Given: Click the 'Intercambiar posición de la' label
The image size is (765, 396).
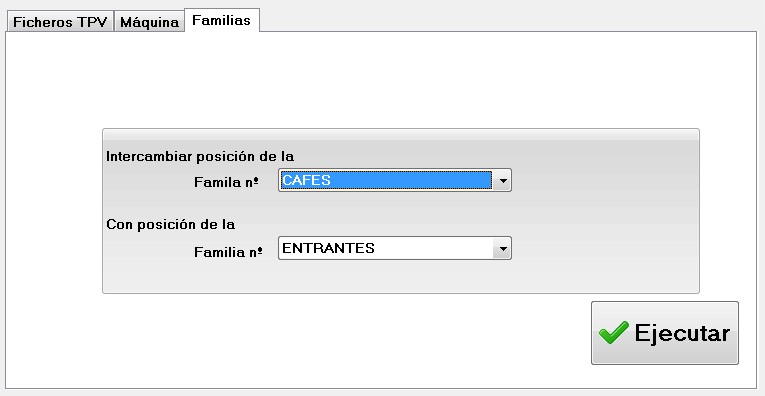Looking at the screenshot, I should tap(200, 157).
